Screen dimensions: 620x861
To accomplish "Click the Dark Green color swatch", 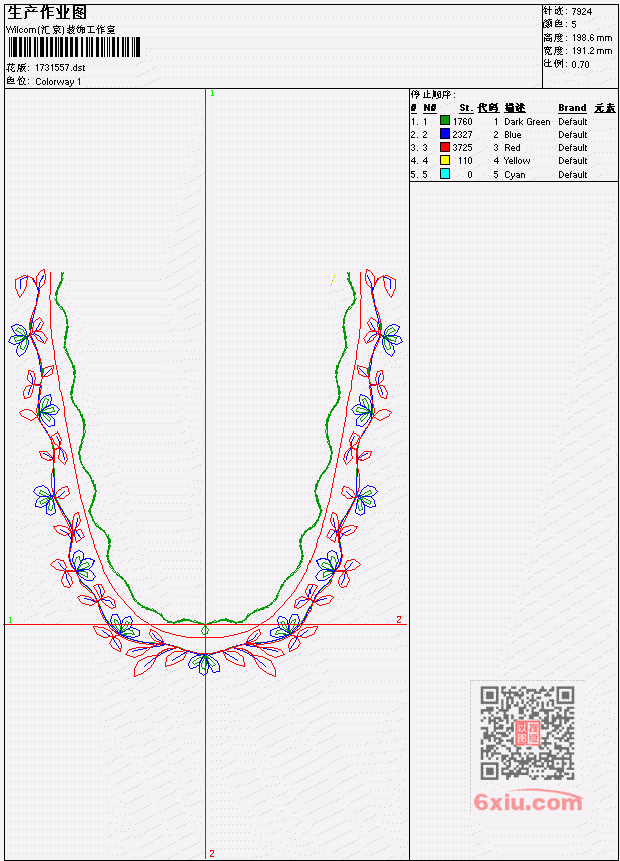I will 445,121.
